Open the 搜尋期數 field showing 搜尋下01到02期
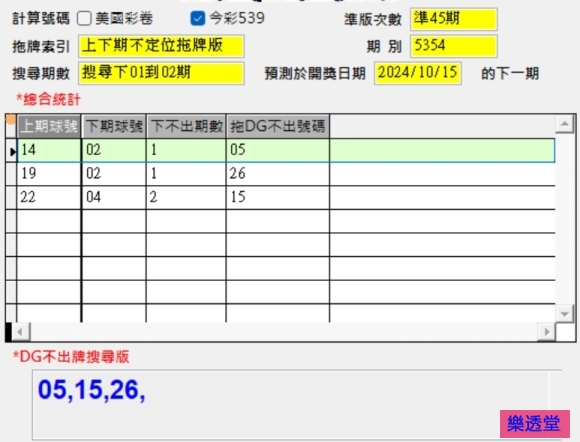580x442 pixels. [x=161, y=73]
